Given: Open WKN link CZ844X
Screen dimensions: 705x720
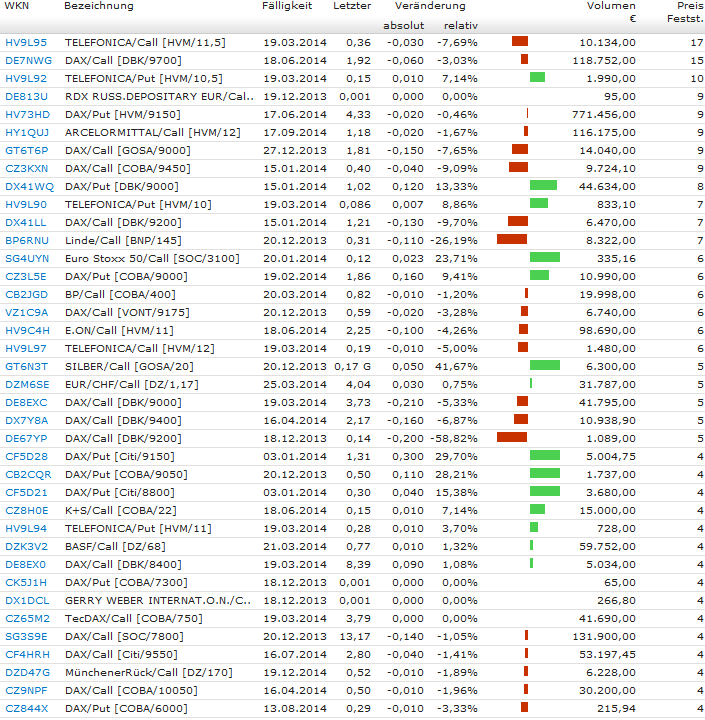Looking at the screenshot, I should [27, 709].
